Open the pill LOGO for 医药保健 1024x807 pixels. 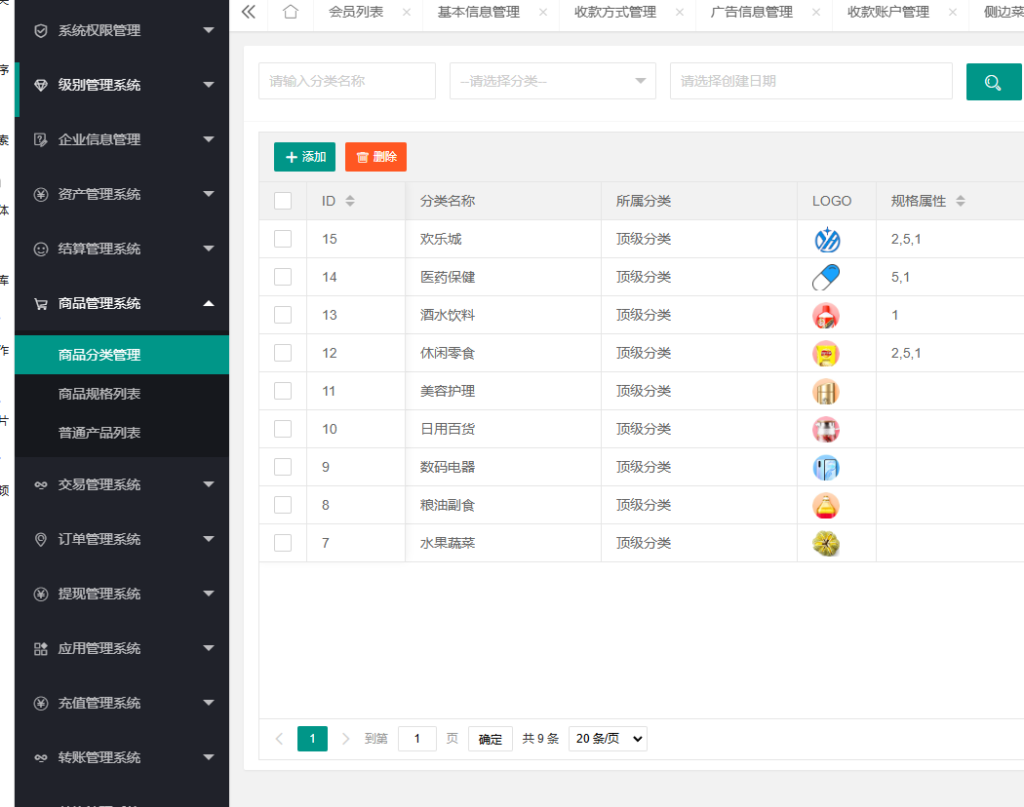click(825, 276)
